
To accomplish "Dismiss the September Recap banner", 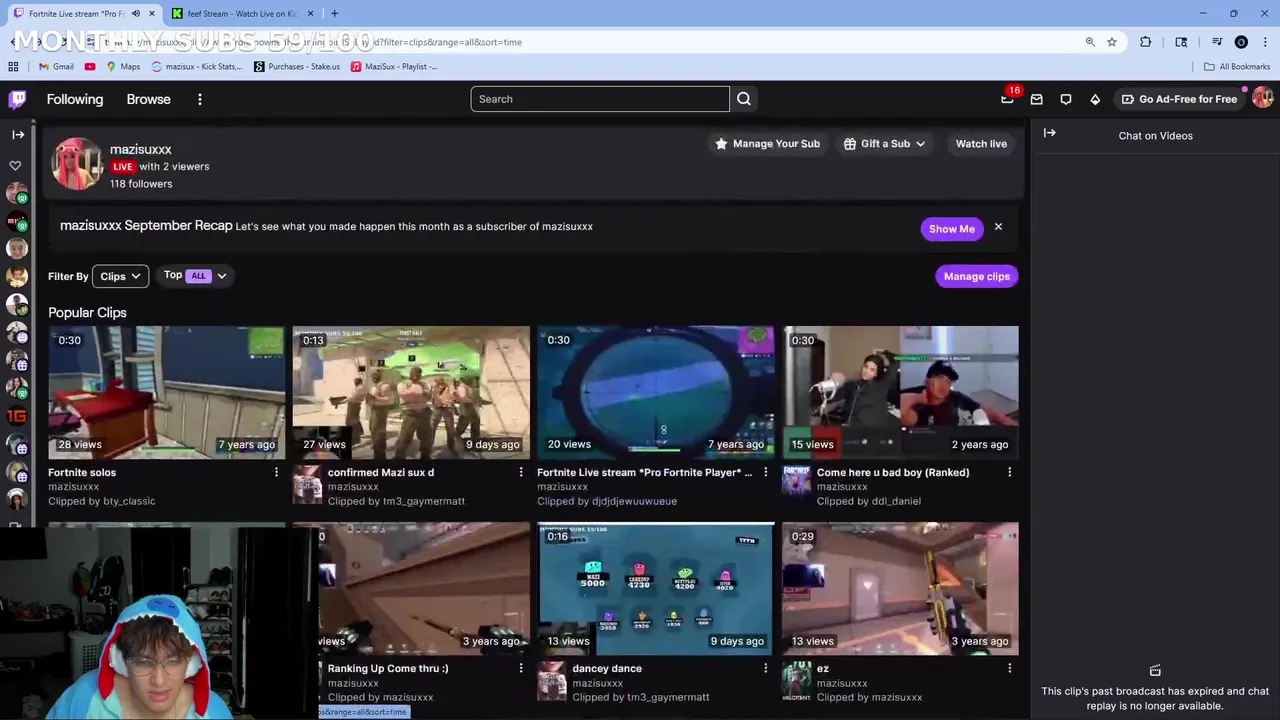I will pos(998,227).
